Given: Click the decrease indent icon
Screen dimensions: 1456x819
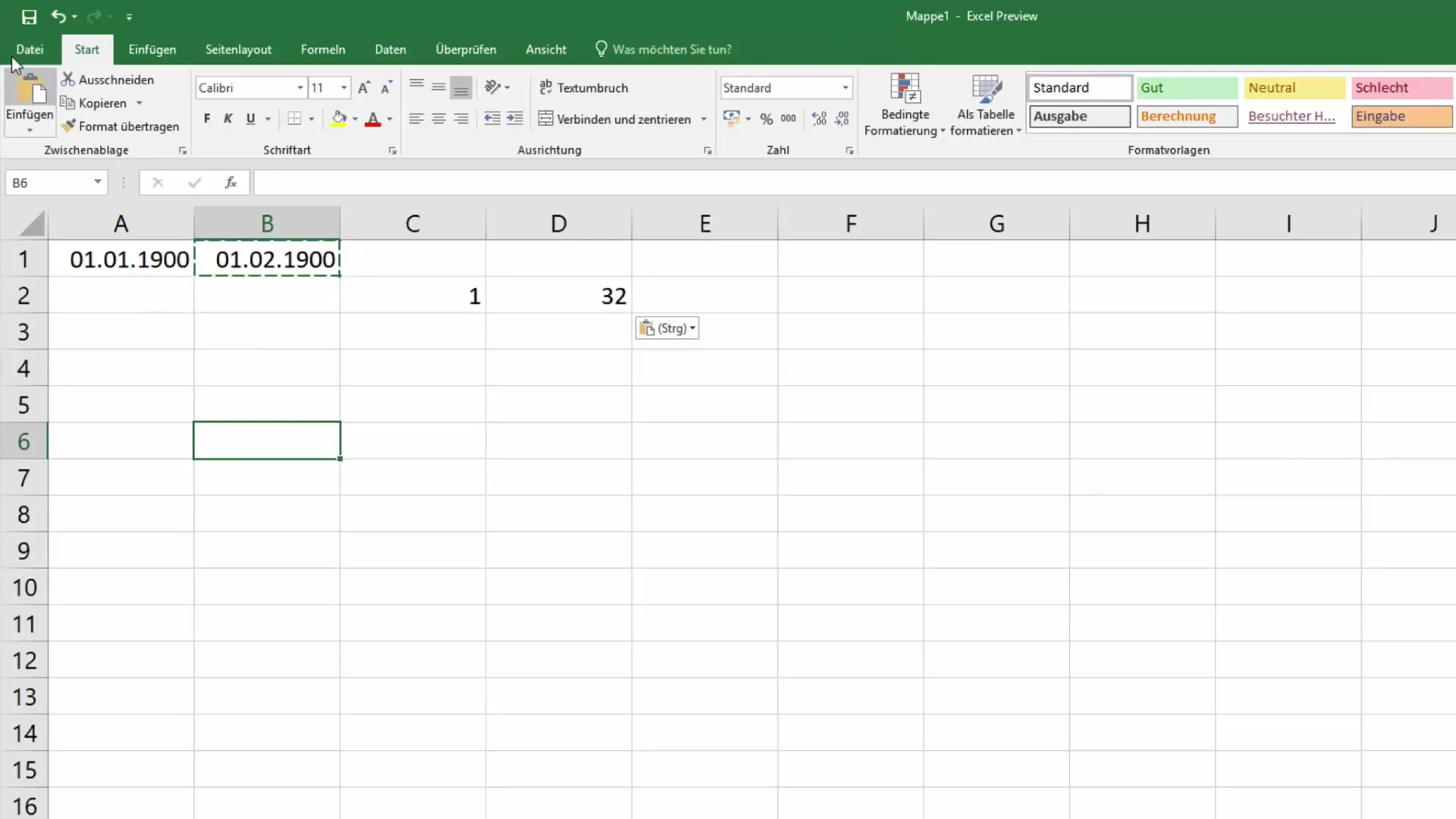Looking at the screenshot, I should pos(492,118).
